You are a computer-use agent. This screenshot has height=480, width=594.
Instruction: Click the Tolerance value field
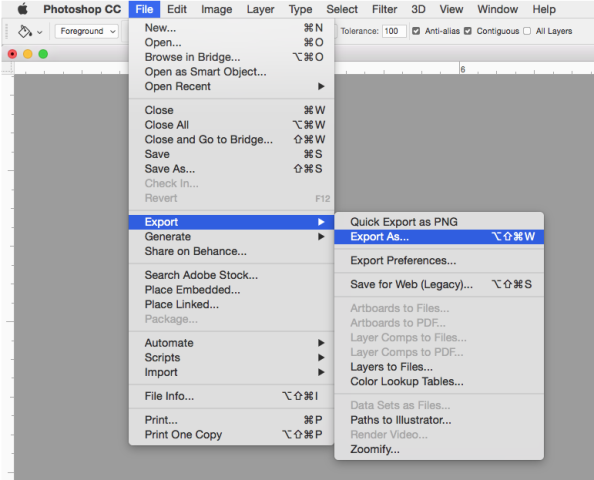coord(394,31)
